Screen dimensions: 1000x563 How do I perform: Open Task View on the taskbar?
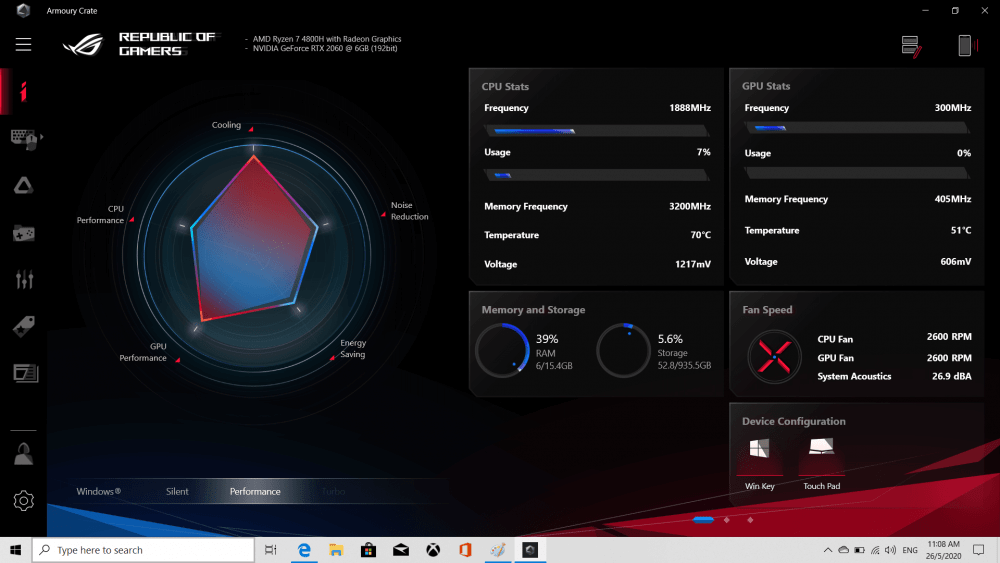point(270,550)
